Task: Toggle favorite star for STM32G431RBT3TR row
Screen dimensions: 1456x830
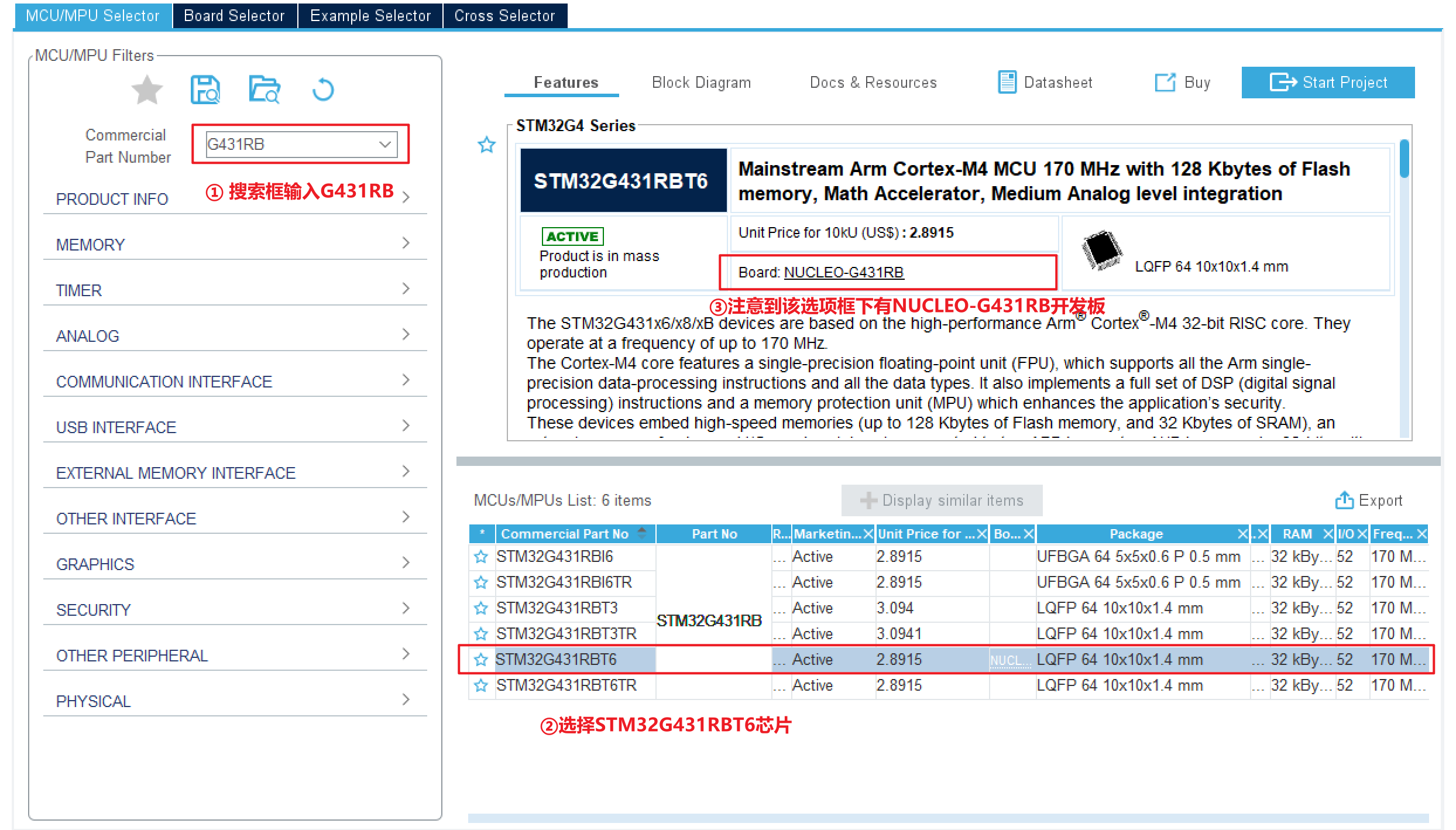Action: point(481,634)
